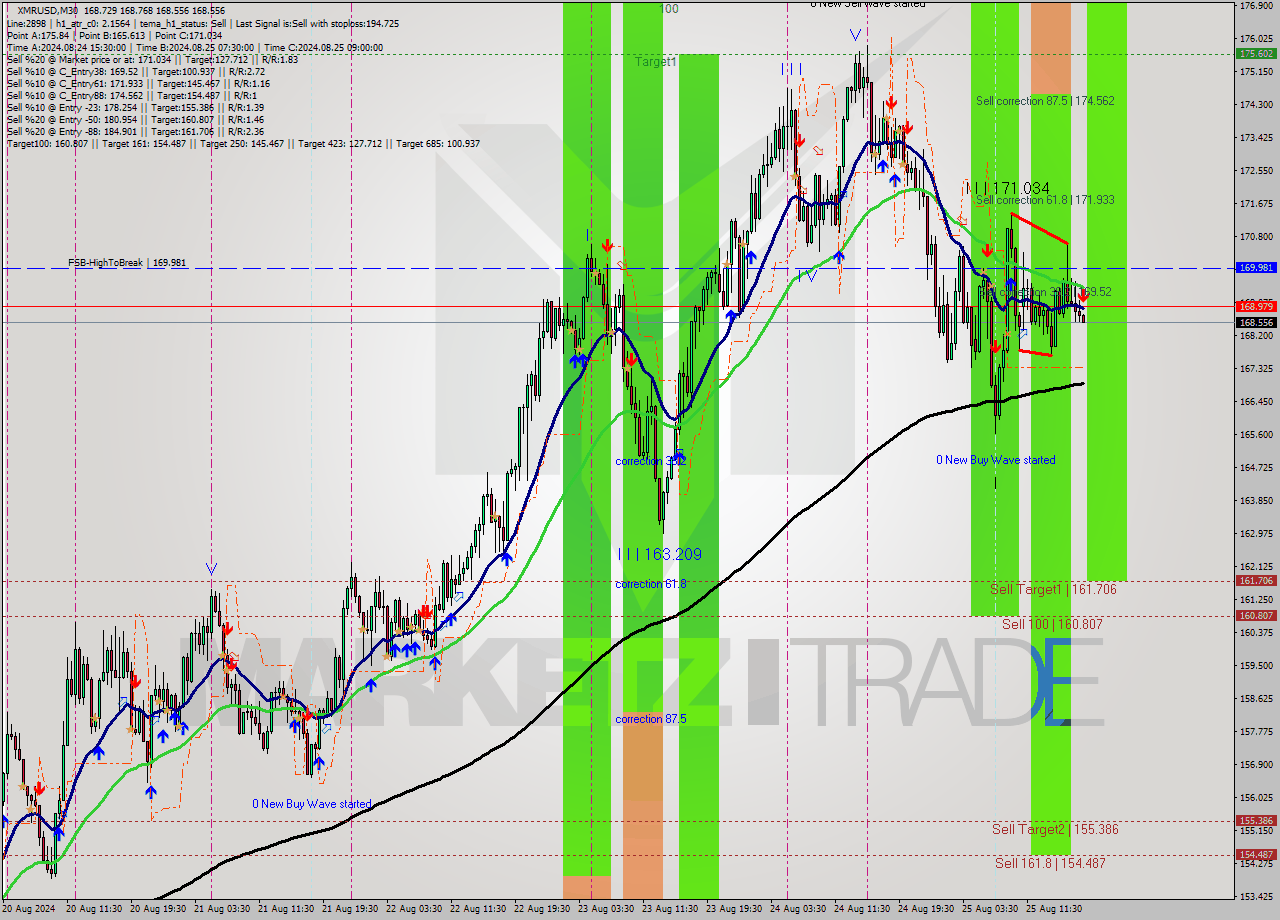Select the red channel line near 171.034 label

point(1039,228)
